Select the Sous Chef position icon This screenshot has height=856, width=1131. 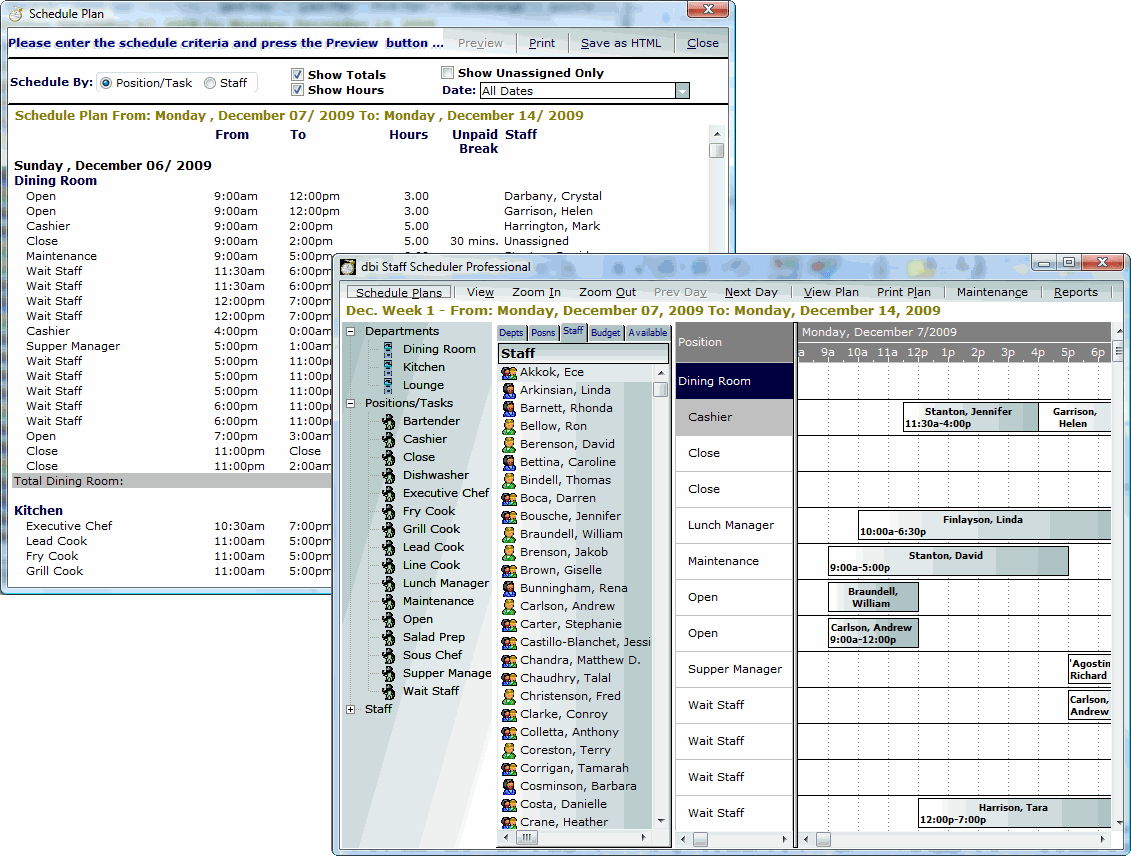tap(389, 656)
